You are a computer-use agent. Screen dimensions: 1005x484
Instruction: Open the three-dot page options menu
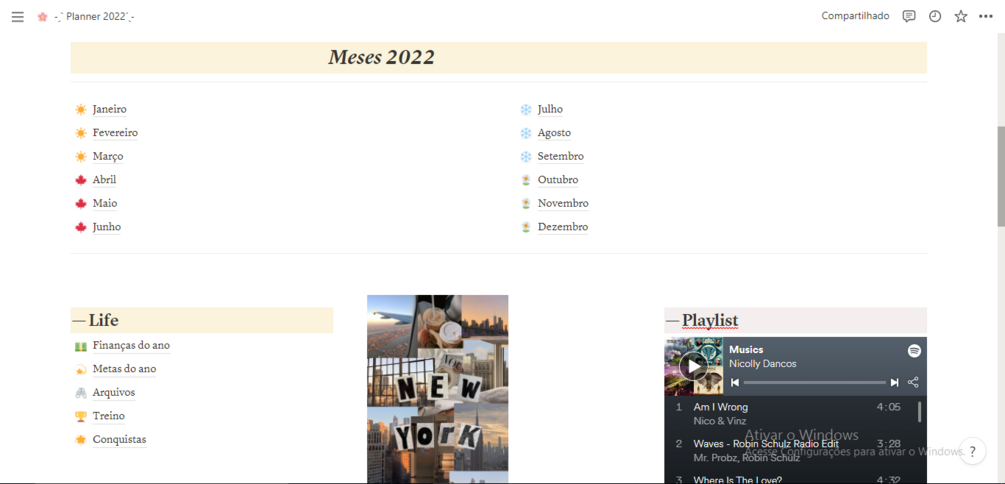click(x=986, y=17)
